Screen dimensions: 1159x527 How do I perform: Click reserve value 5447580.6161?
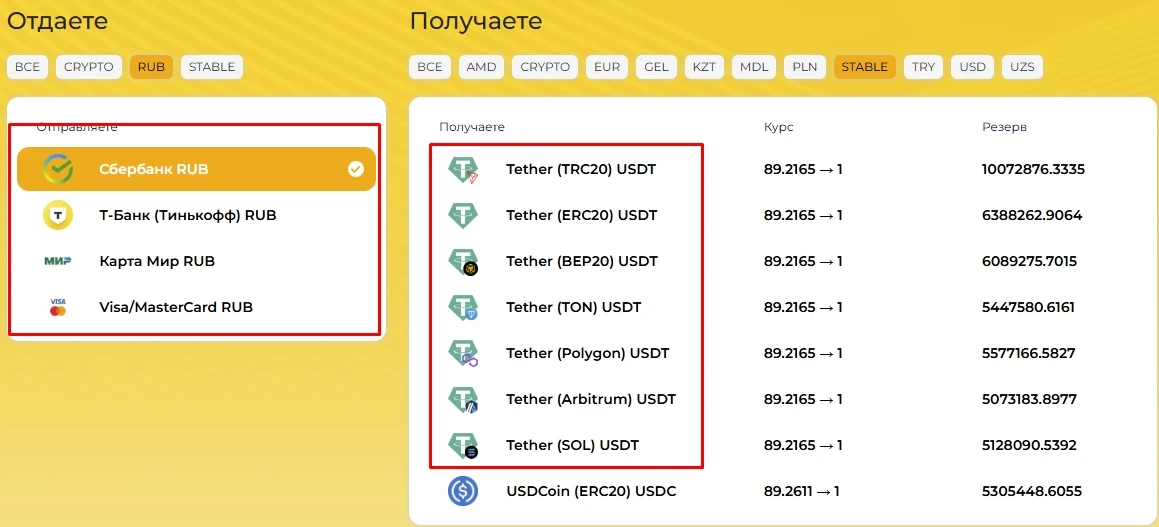(1028, 307)
